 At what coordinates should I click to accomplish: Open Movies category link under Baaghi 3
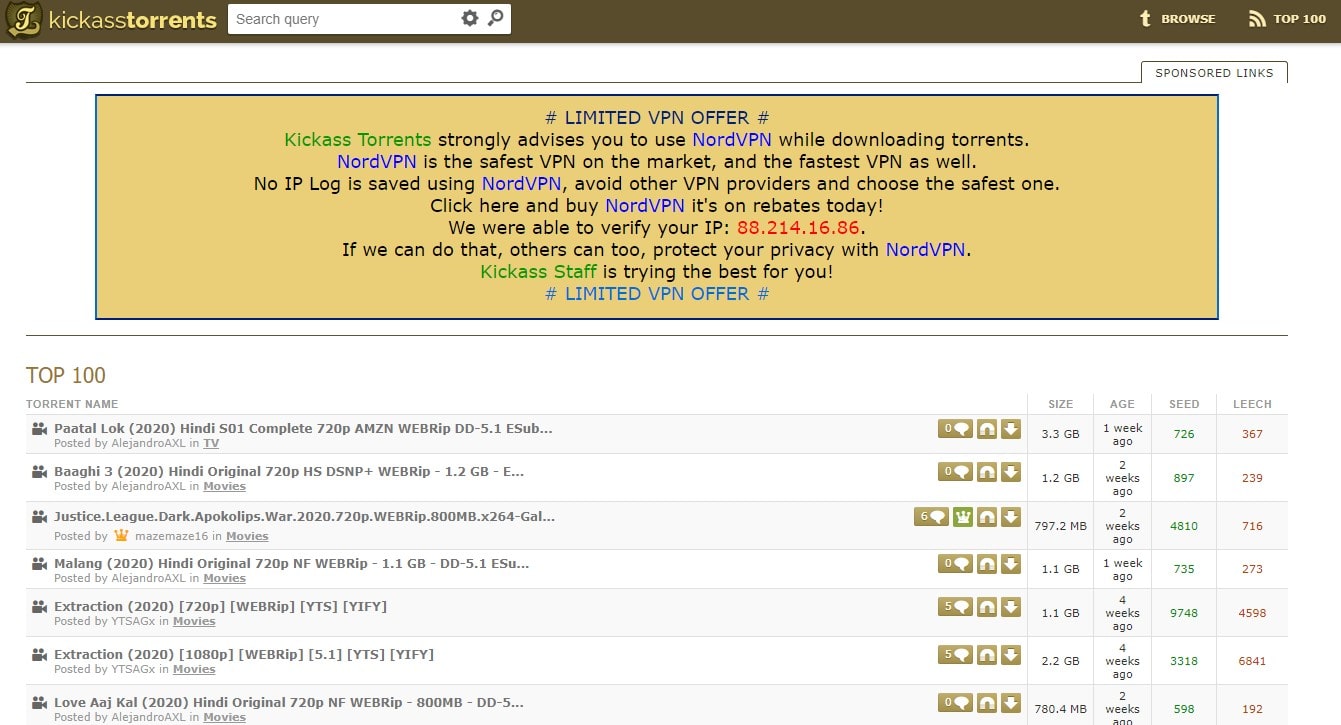tap(224, 486)
